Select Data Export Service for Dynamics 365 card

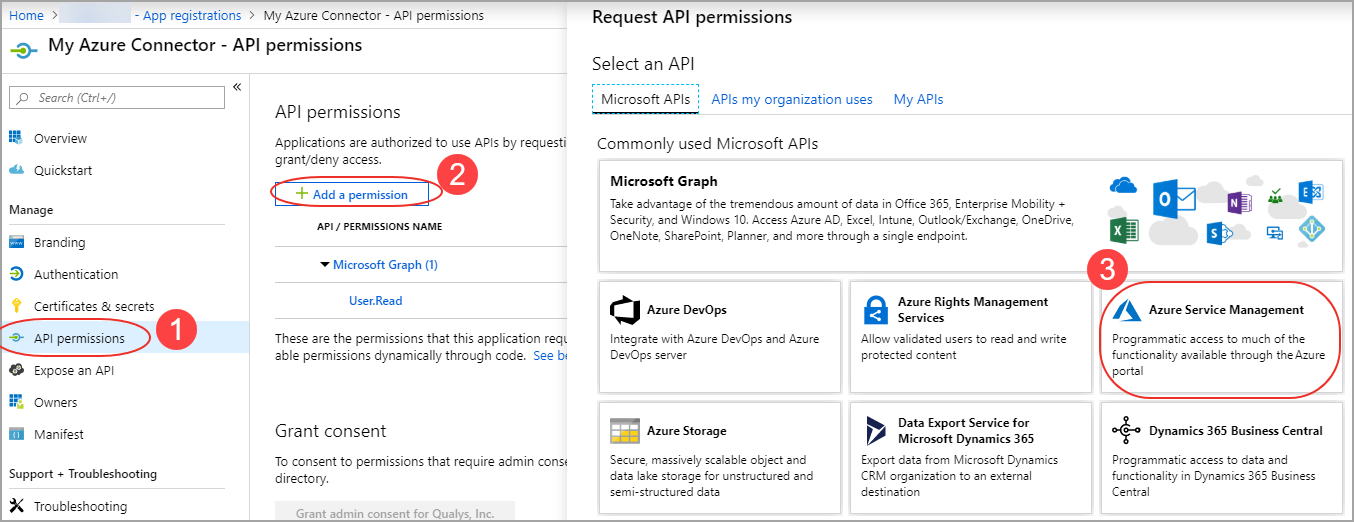coord(971,457)
